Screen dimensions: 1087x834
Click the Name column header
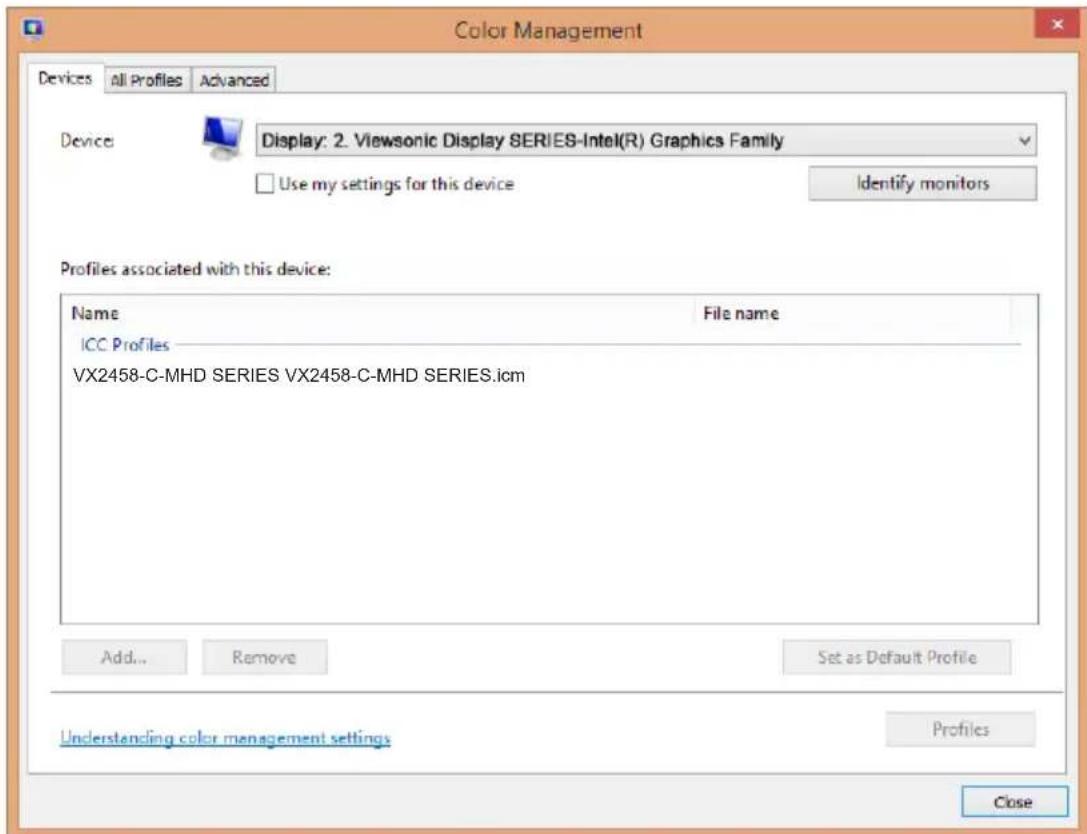click(379, 313)
